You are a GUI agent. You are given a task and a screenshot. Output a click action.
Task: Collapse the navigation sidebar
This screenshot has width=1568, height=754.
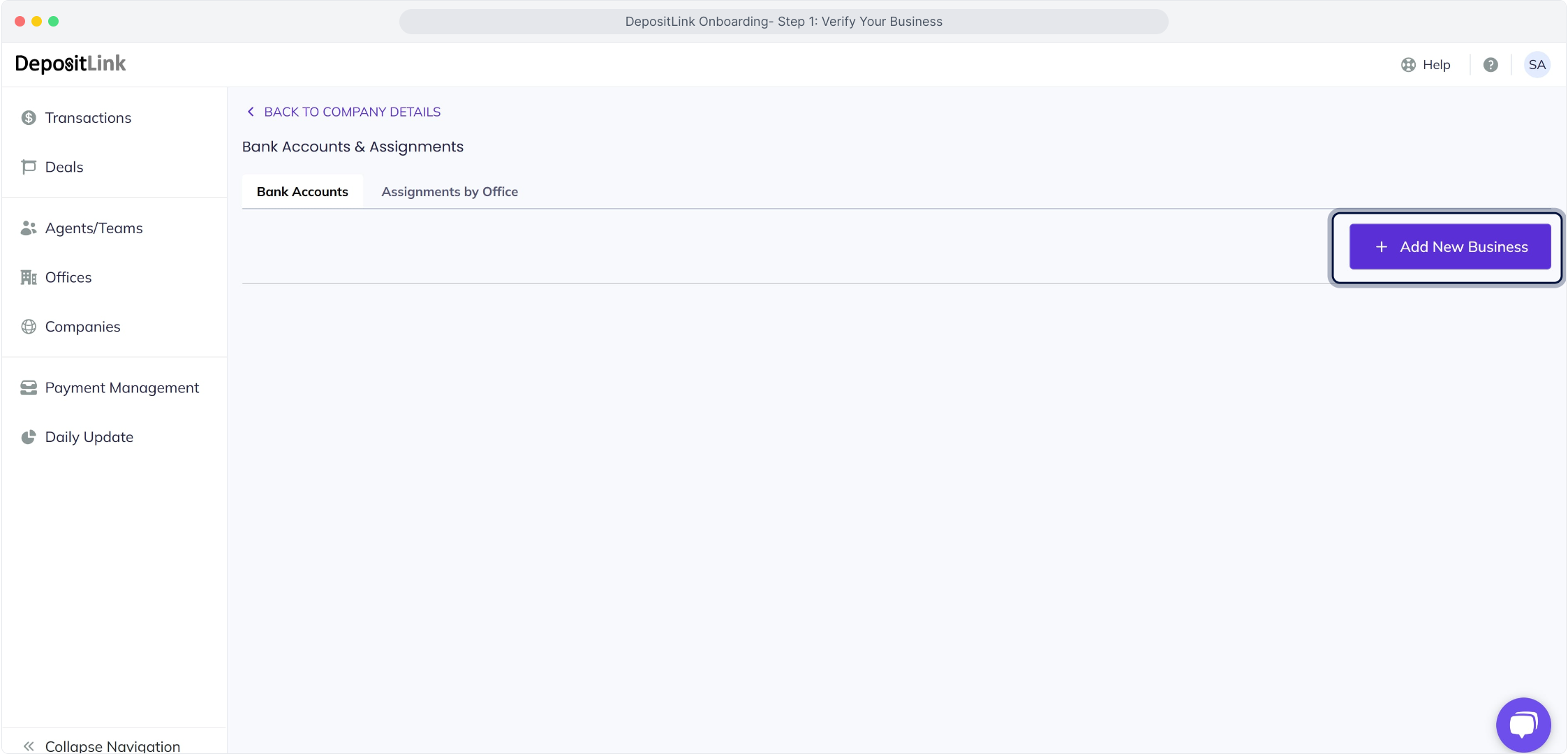[x=101, y=745]
